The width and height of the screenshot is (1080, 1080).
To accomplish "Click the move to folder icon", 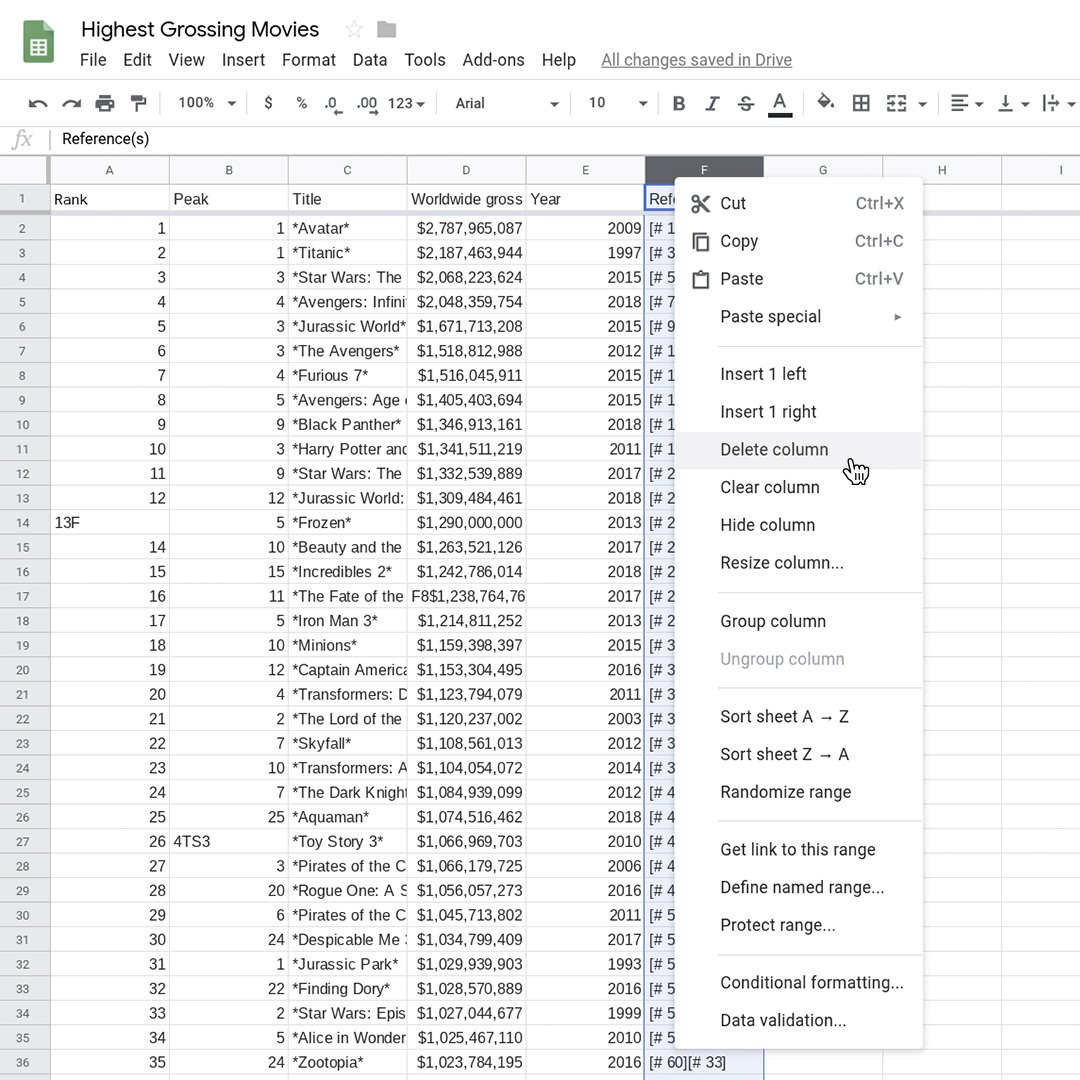I will pos(386,29).
